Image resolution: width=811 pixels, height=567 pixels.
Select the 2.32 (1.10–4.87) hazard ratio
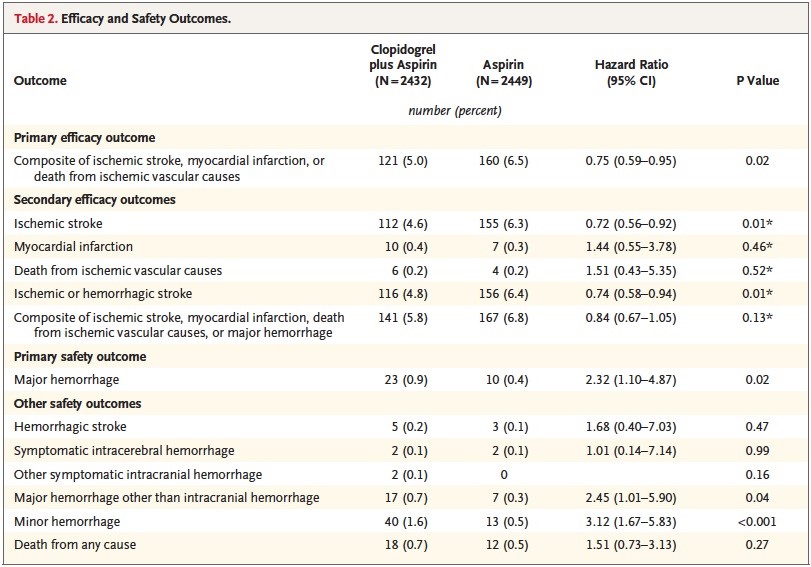631,380
